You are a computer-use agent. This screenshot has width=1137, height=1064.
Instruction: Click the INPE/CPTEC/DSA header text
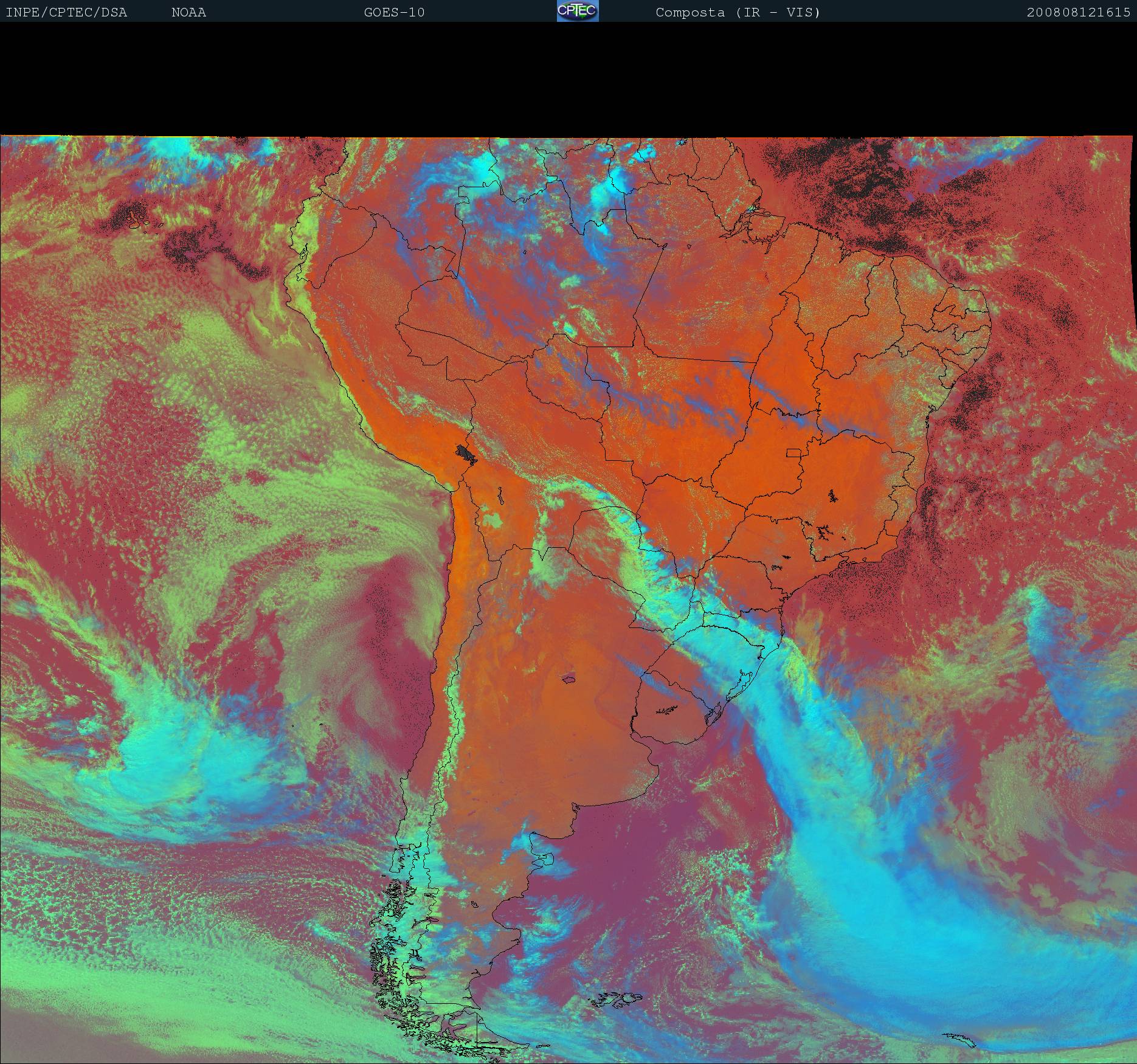coord(66,12)
